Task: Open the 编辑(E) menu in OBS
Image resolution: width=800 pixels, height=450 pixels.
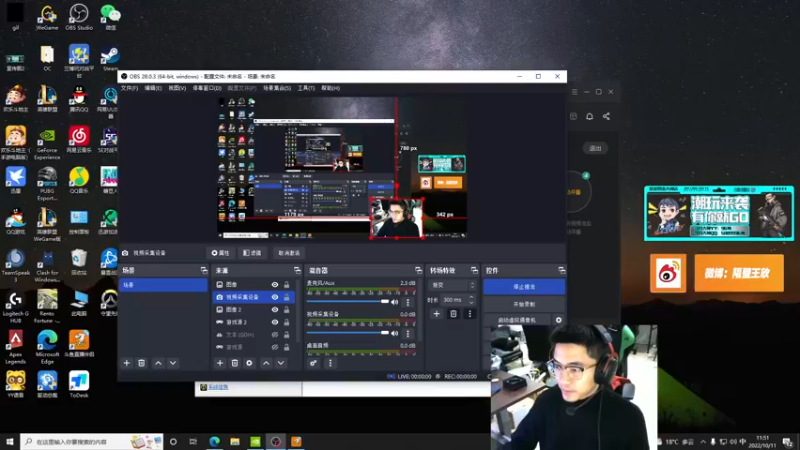Action: [153, 88]
